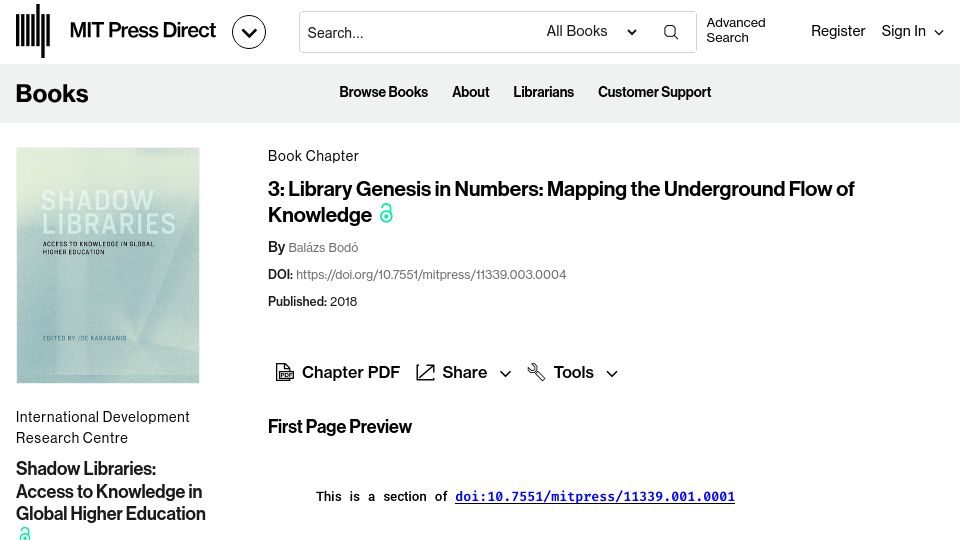Expand the circular site navigation chevron

tap(249, 32)
